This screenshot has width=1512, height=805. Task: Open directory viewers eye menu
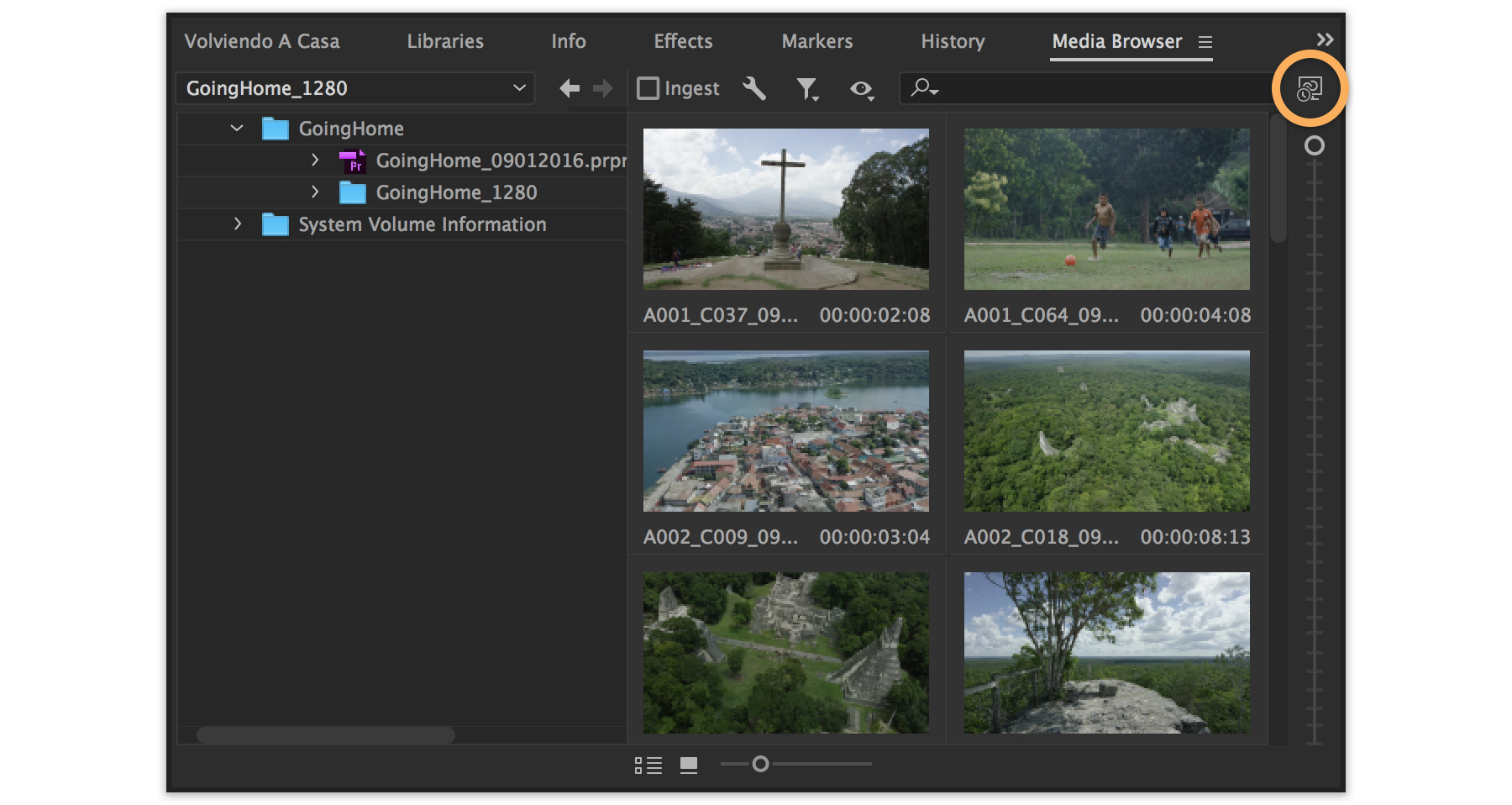click(862, 89)
